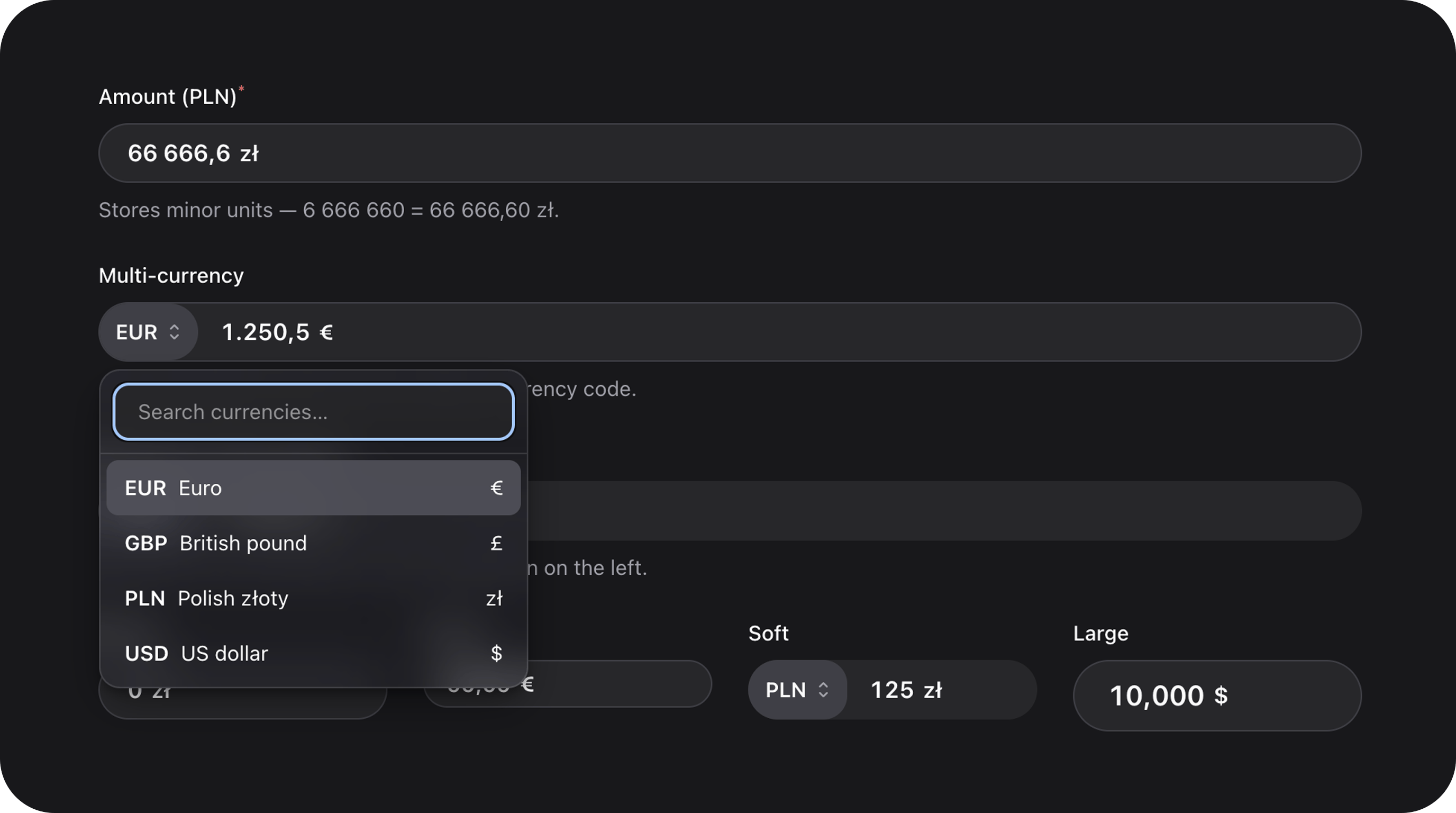The width and height of the screenshot is (1456, 813).
Task: Open the EUR currency selector
Action: point(148,332)
